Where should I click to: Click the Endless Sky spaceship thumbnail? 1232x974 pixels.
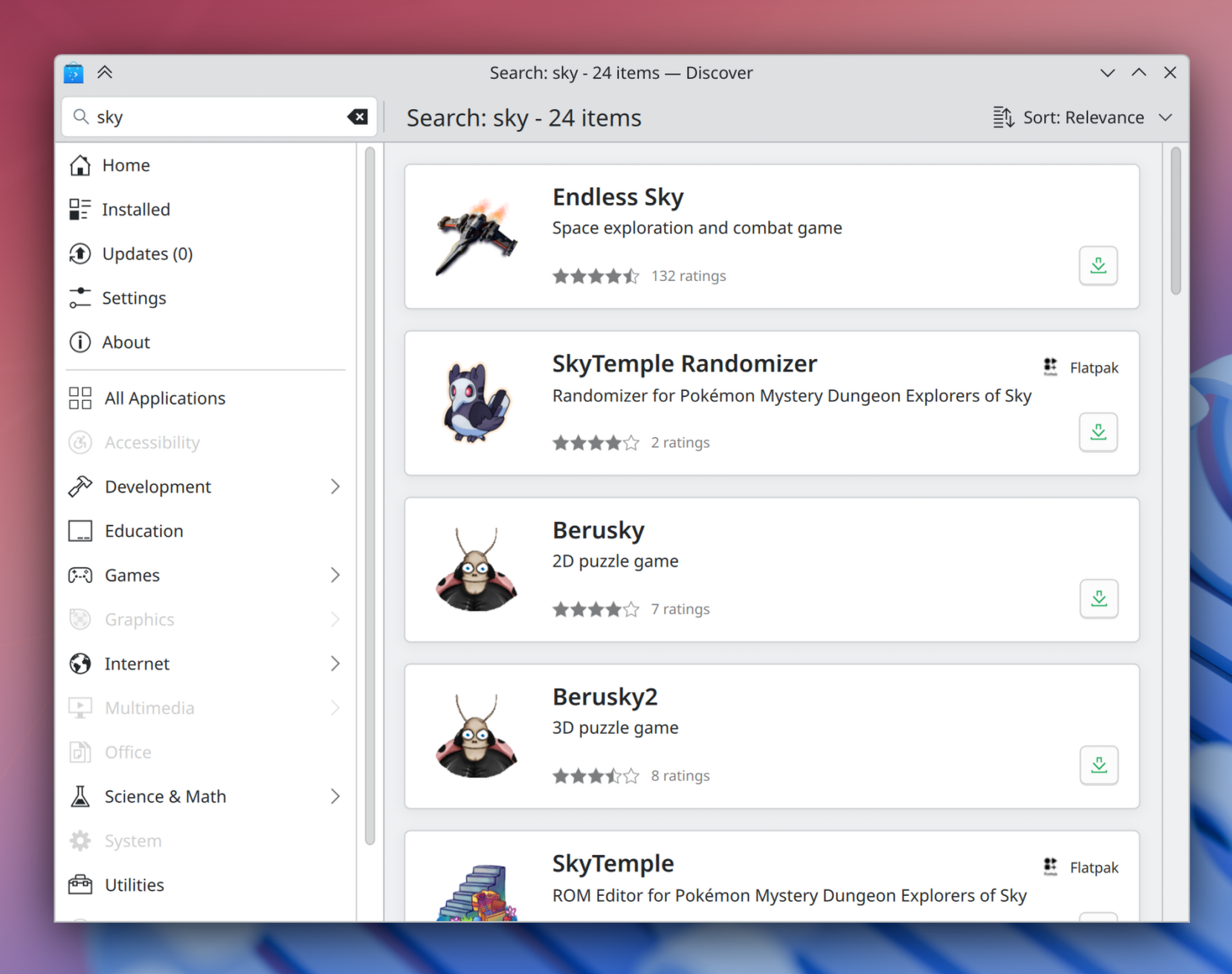(x=476, y=236)
